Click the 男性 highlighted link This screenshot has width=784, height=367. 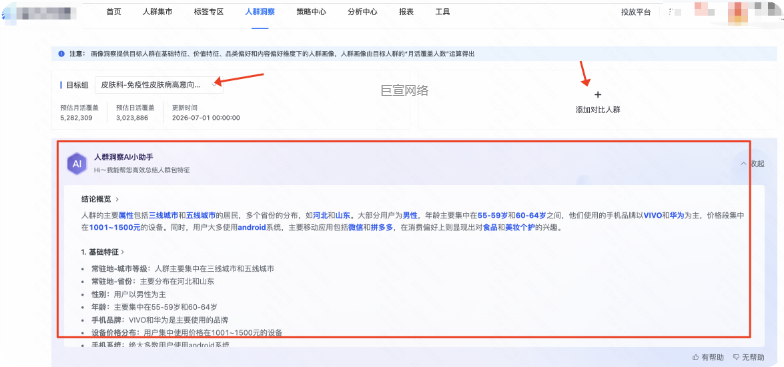click(x=410, y=216)
